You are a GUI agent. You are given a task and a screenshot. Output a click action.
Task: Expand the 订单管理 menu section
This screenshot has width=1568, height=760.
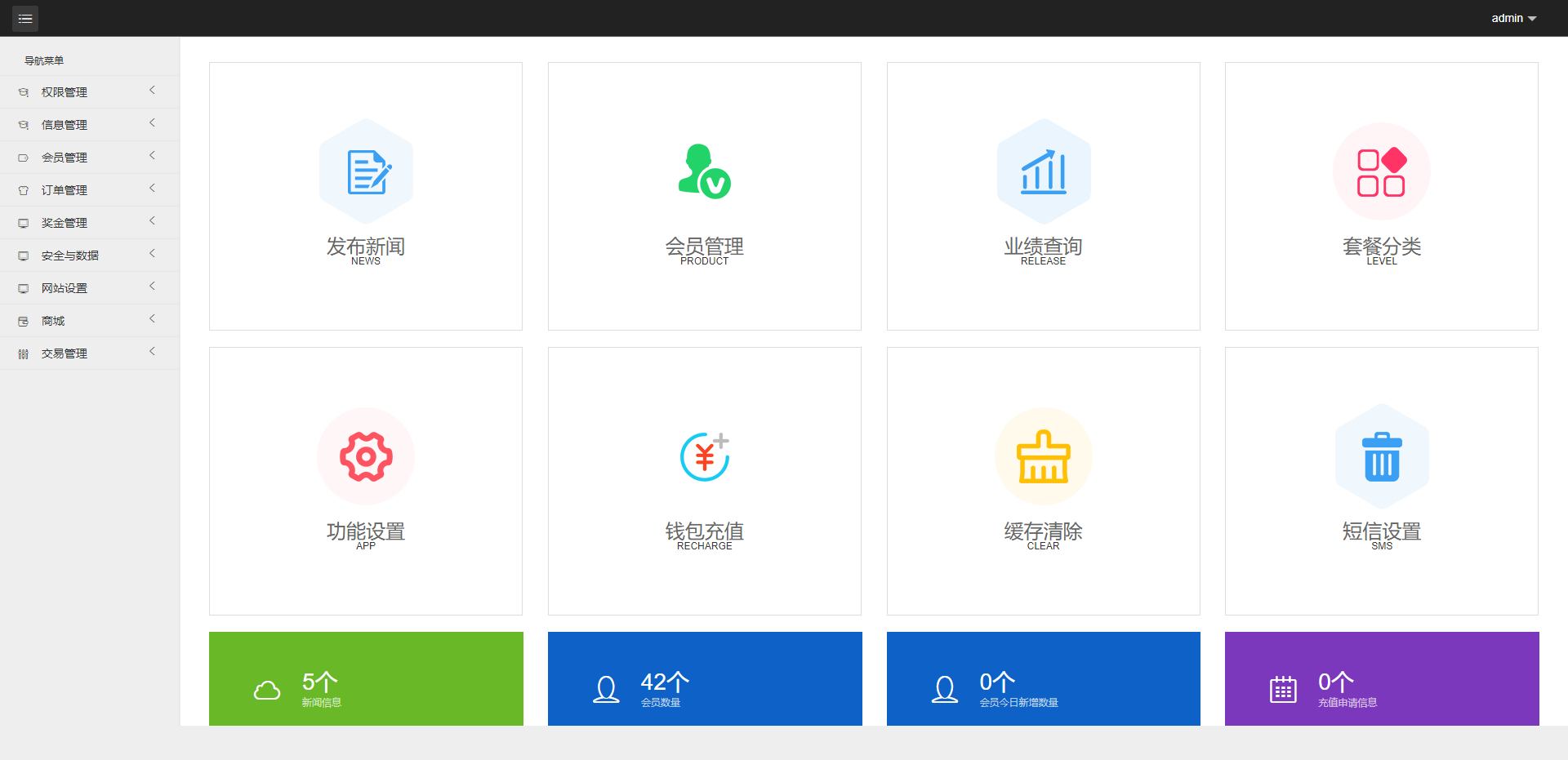[x=90, y=189]
